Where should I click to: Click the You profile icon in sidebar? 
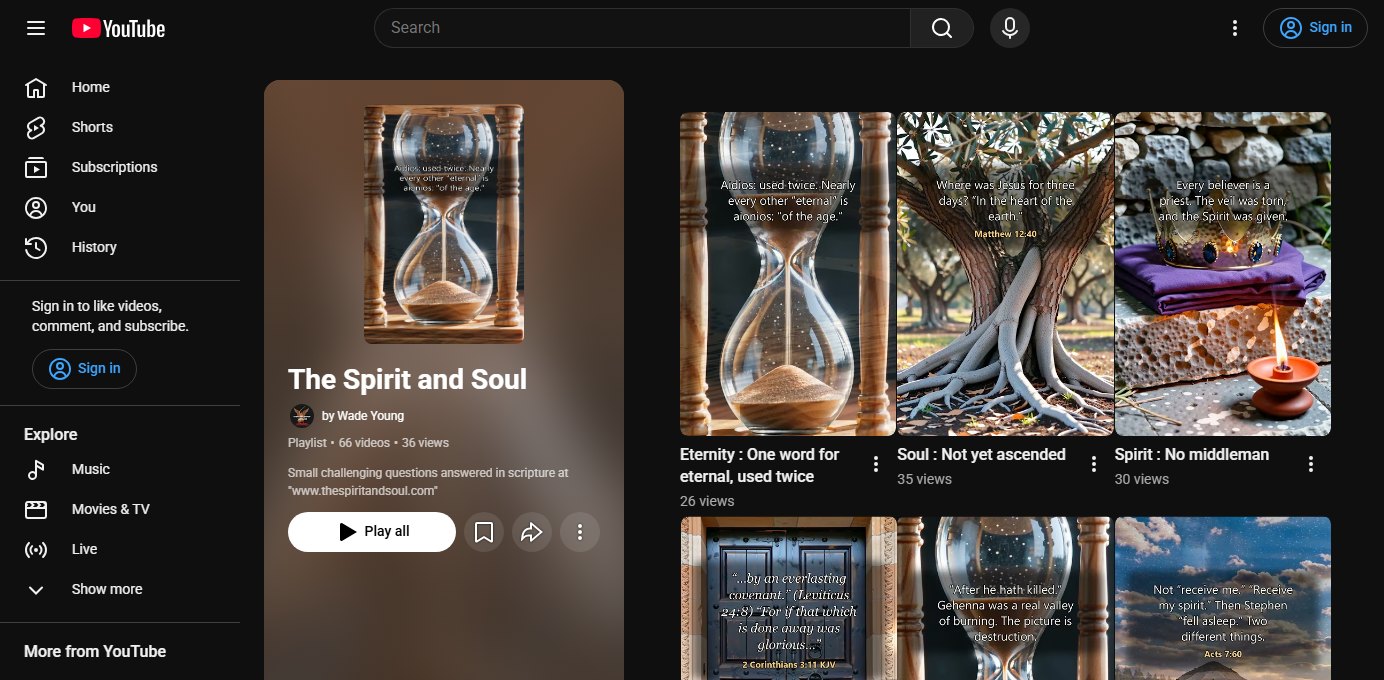pyautogui.click(x=36, y=207)
